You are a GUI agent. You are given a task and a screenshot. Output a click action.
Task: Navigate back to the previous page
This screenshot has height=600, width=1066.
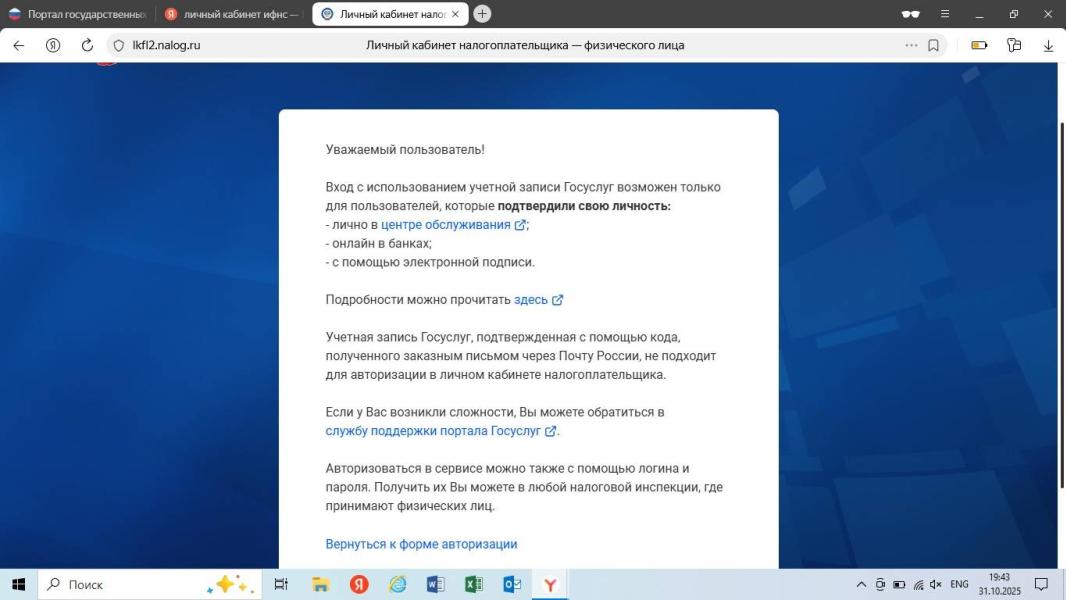click(18, 44)
